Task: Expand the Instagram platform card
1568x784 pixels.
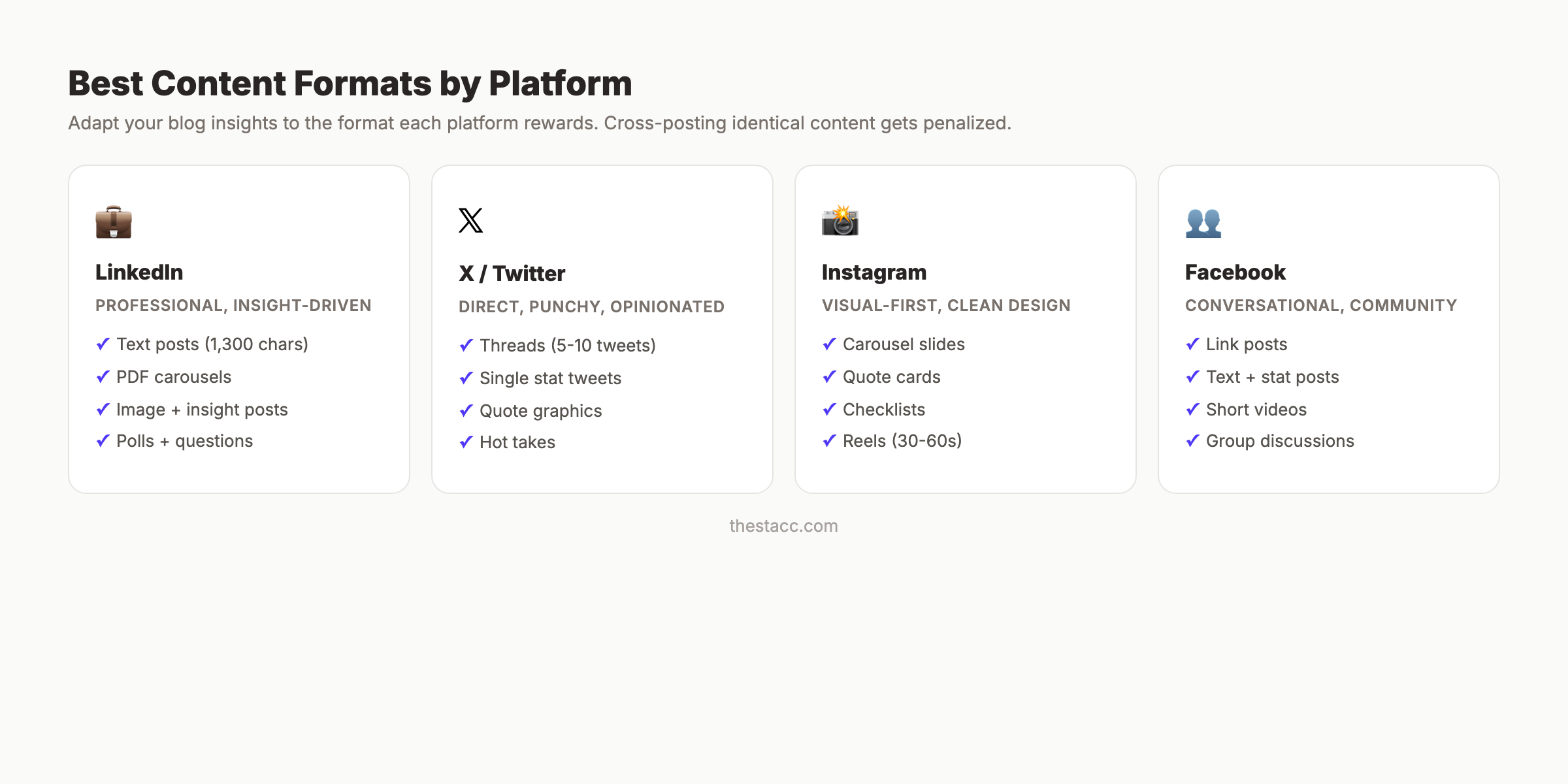Action: pos(966,327)
